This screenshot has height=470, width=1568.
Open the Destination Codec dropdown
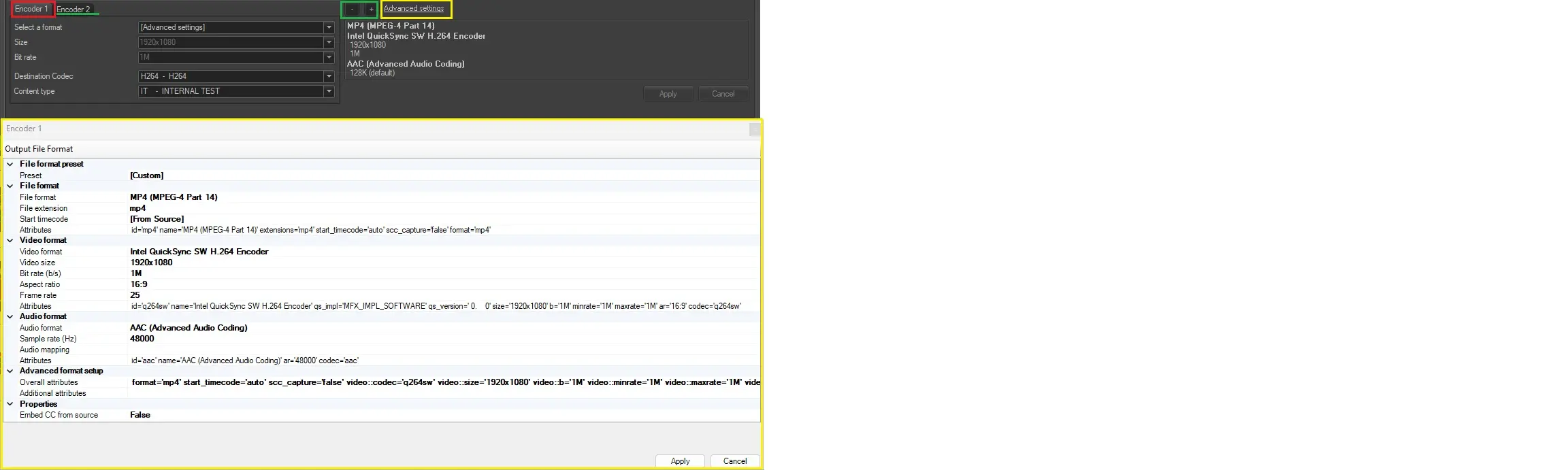(x=329, y=76)
